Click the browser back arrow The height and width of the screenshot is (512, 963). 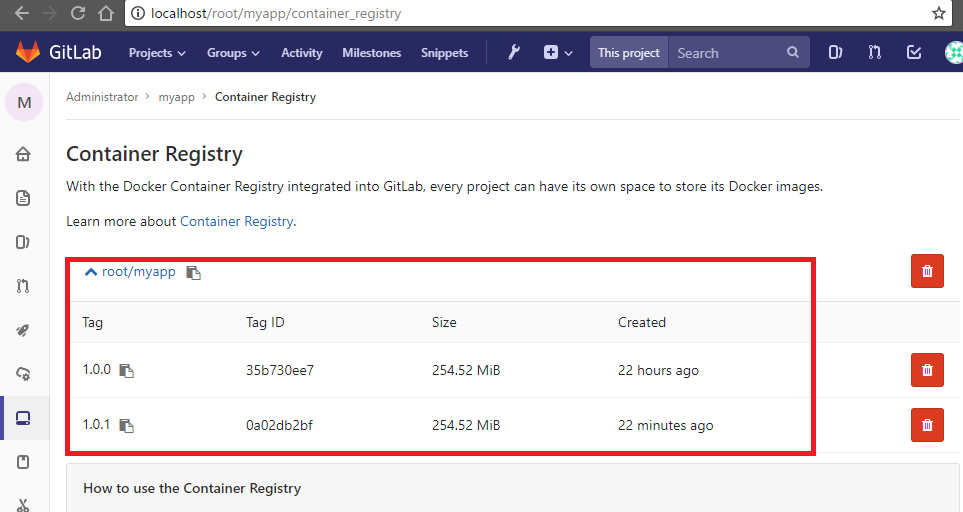pos(21,13)
